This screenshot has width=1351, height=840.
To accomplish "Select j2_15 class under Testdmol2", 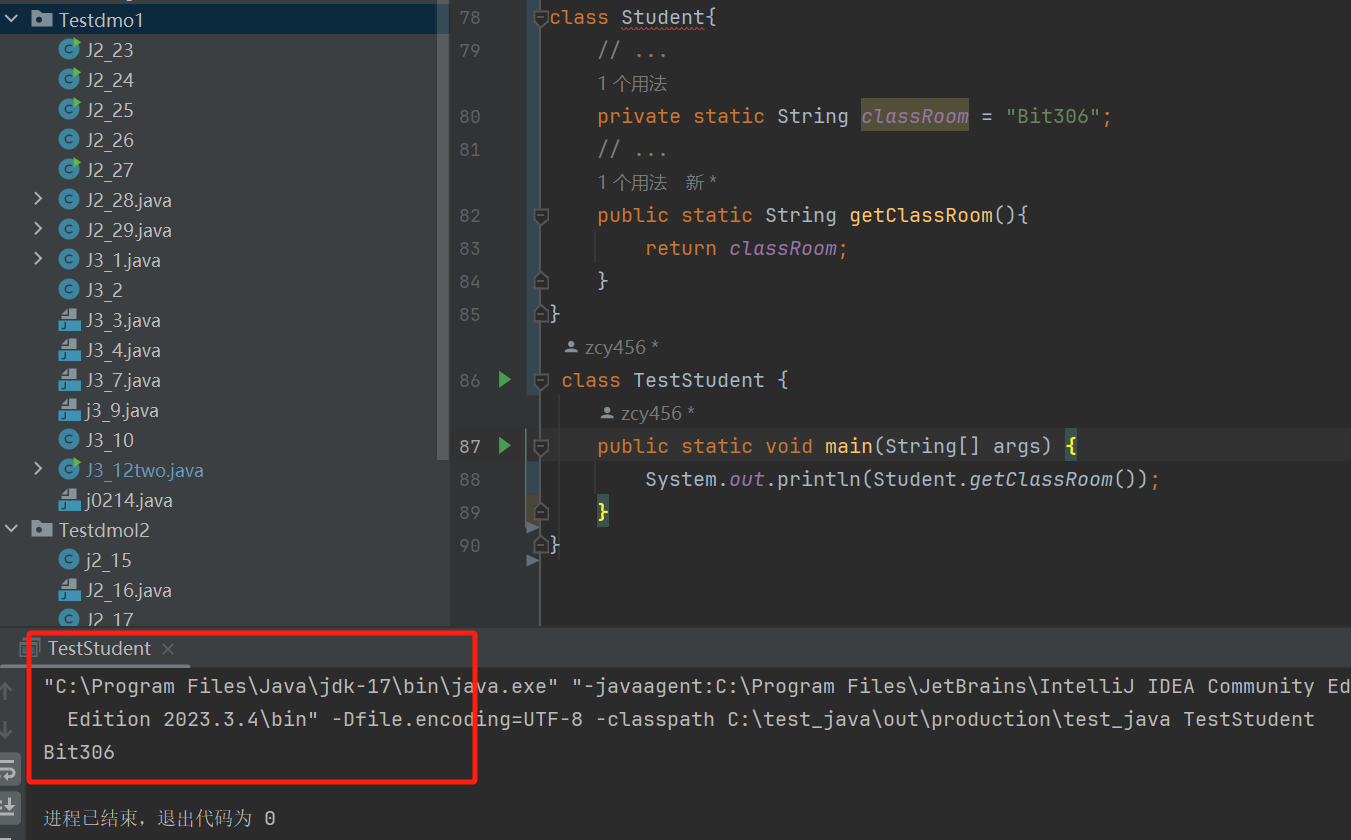I will [108, 560].
